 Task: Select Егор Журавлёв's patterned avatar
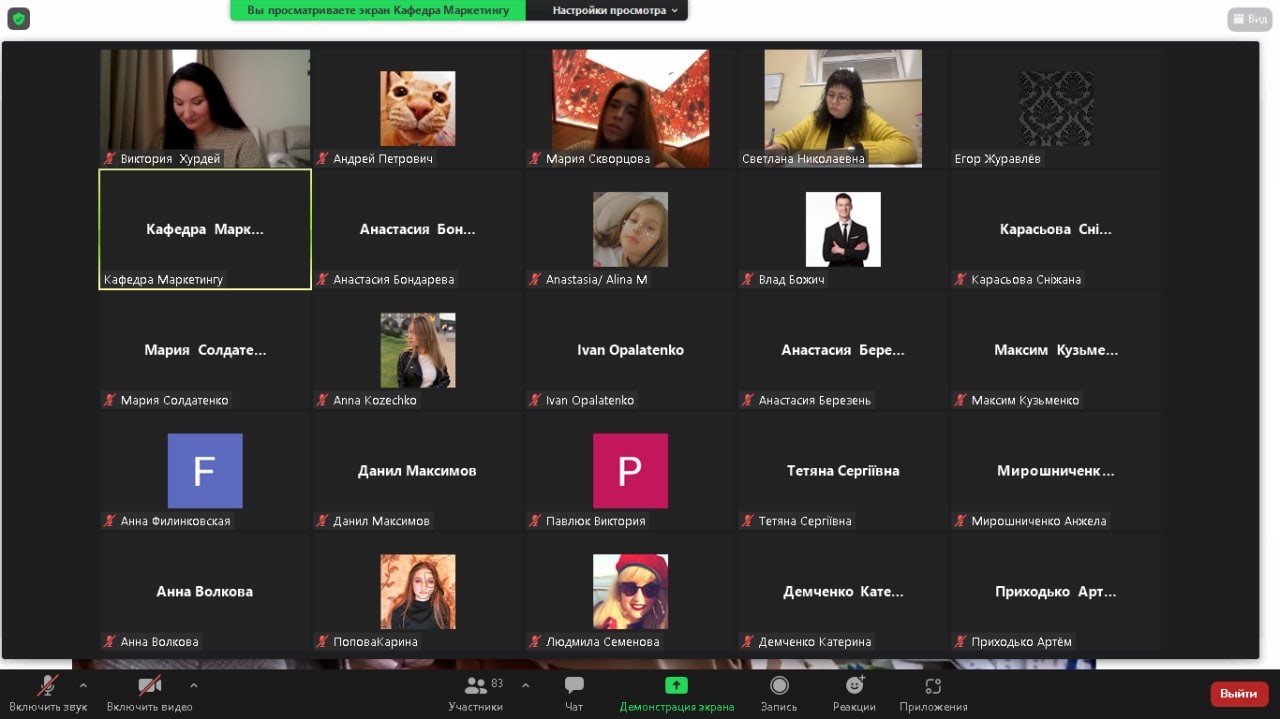1056,108
